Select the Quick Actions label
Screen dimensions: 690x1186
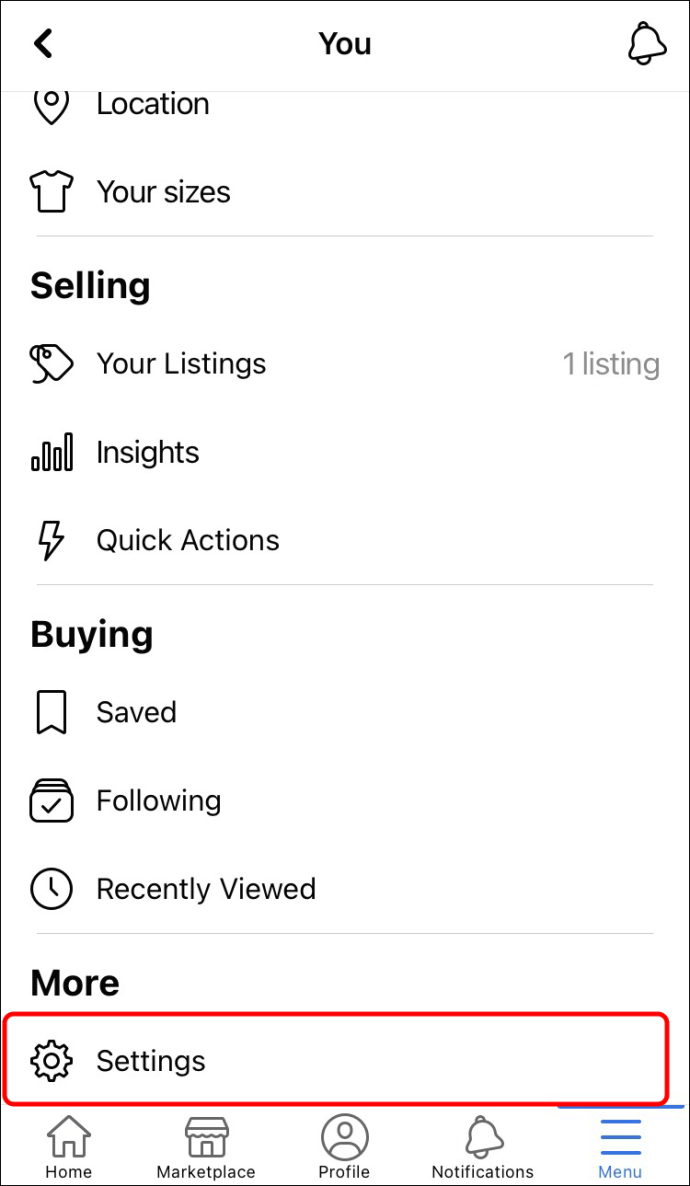coord(188,540)
